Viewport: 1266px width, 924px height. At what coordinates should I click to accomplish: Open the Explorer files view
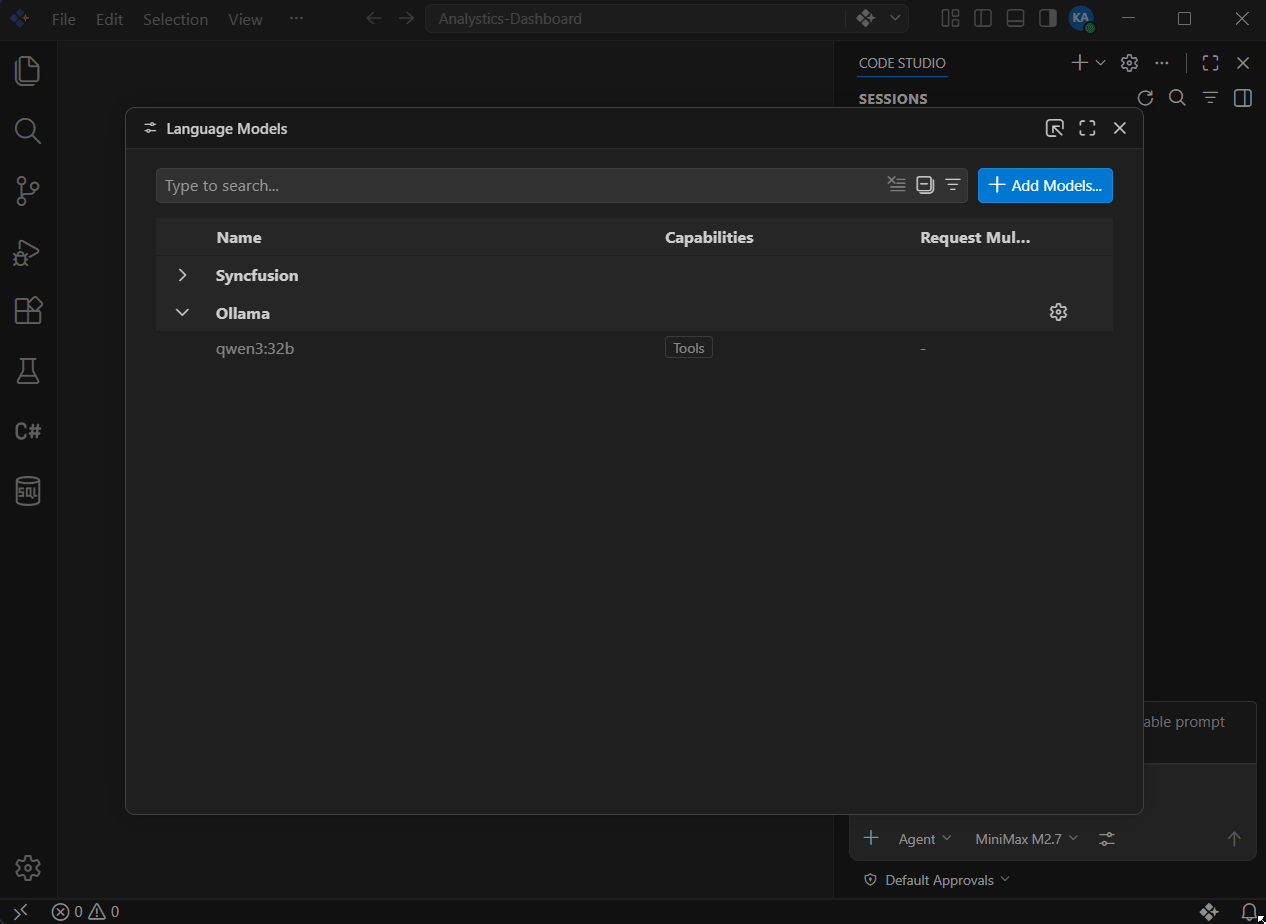(x=28, y=70)
